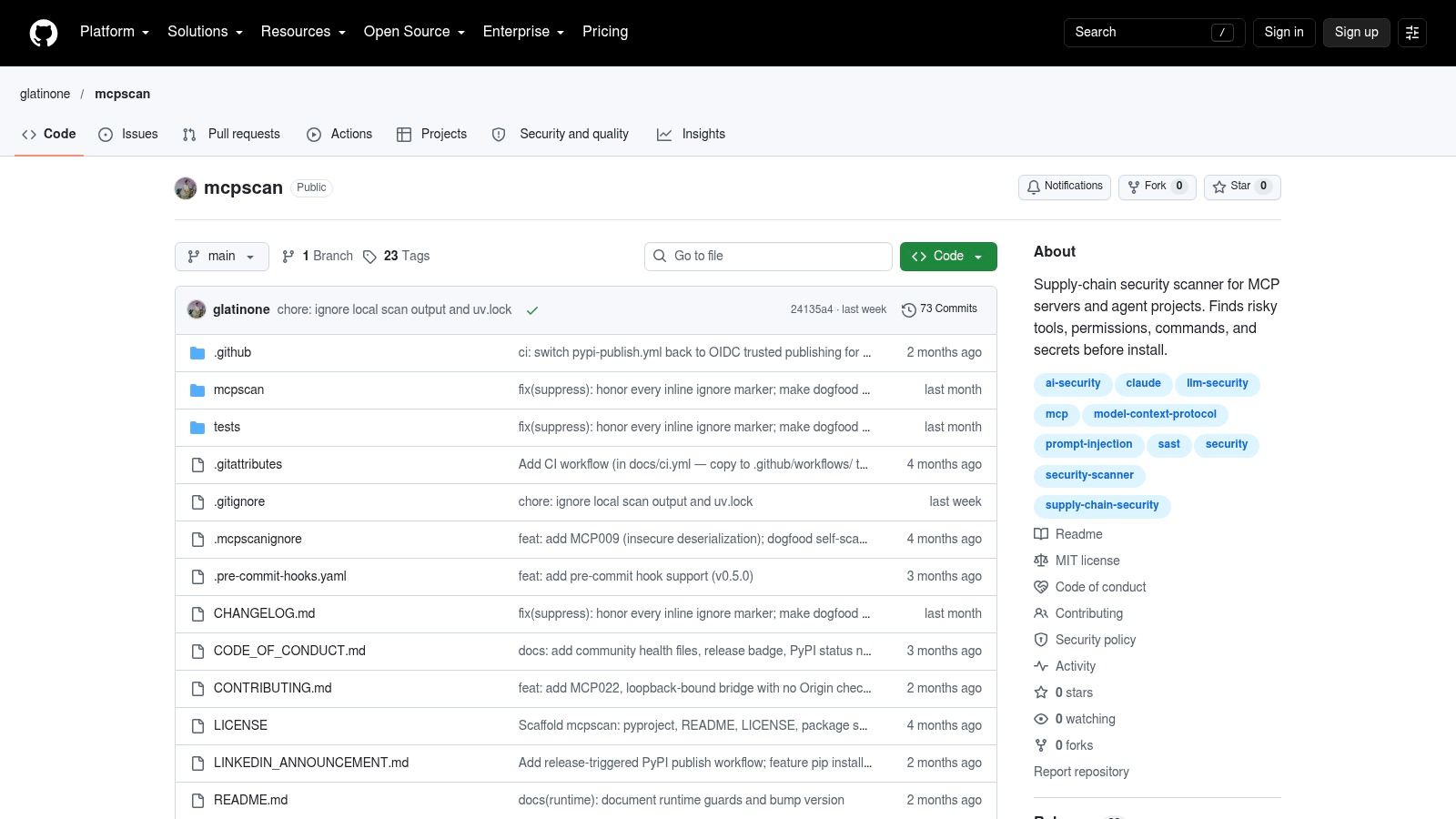Expand the Solutions menu
Viewport: 1456px width, 819px height.
tap(205, 32)
